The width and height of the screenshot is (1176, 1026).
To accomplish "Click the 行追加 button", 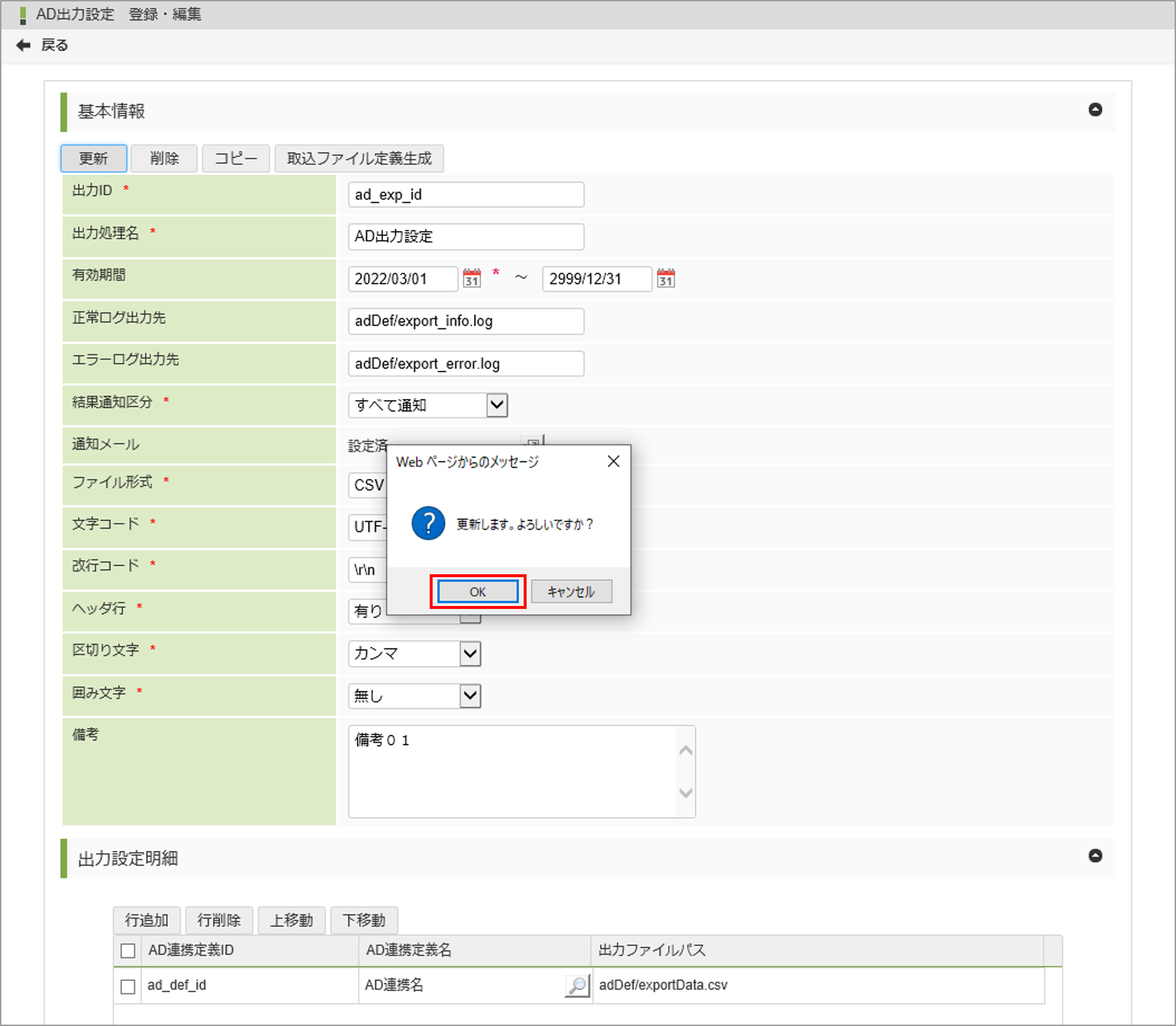I will (x=146, y=920).
